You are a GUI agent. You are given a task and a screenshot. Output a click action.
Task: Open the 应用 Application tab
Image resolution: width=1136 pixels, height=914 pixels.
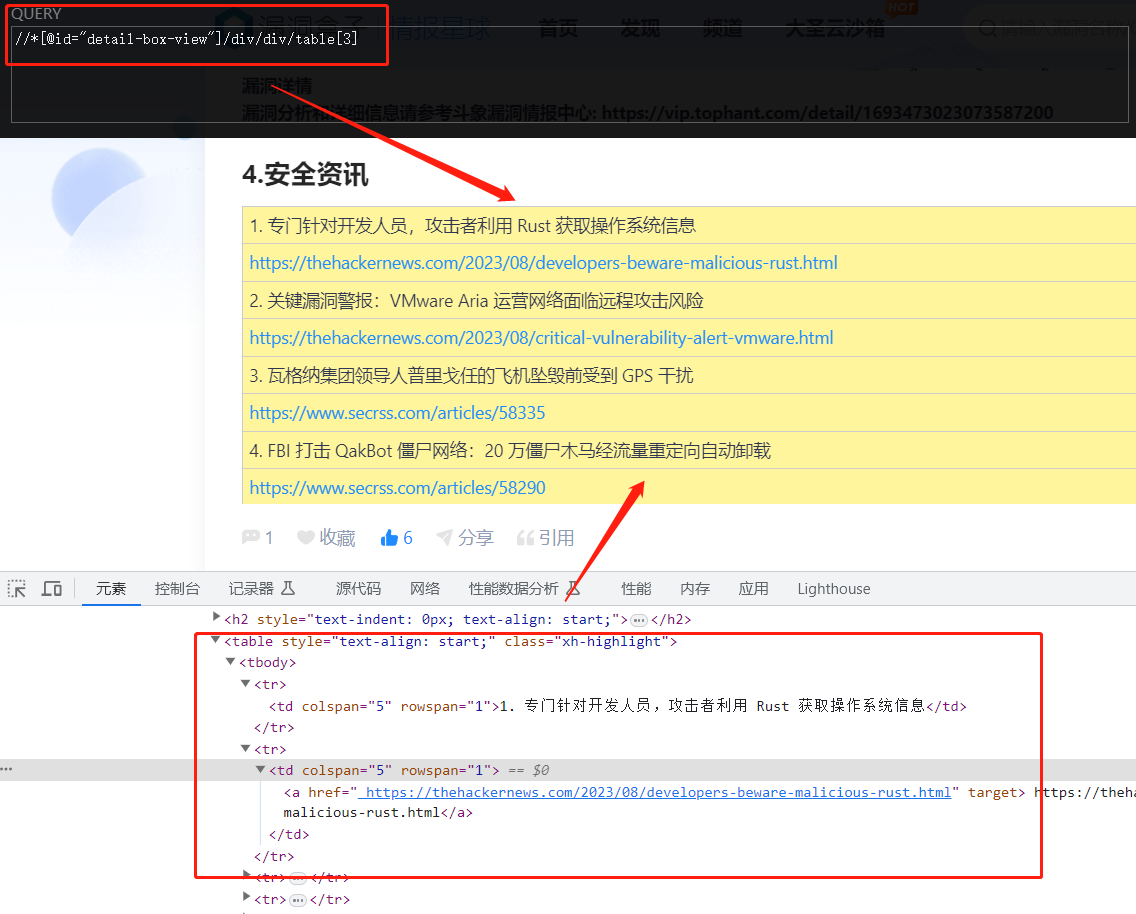coord(753,589)
